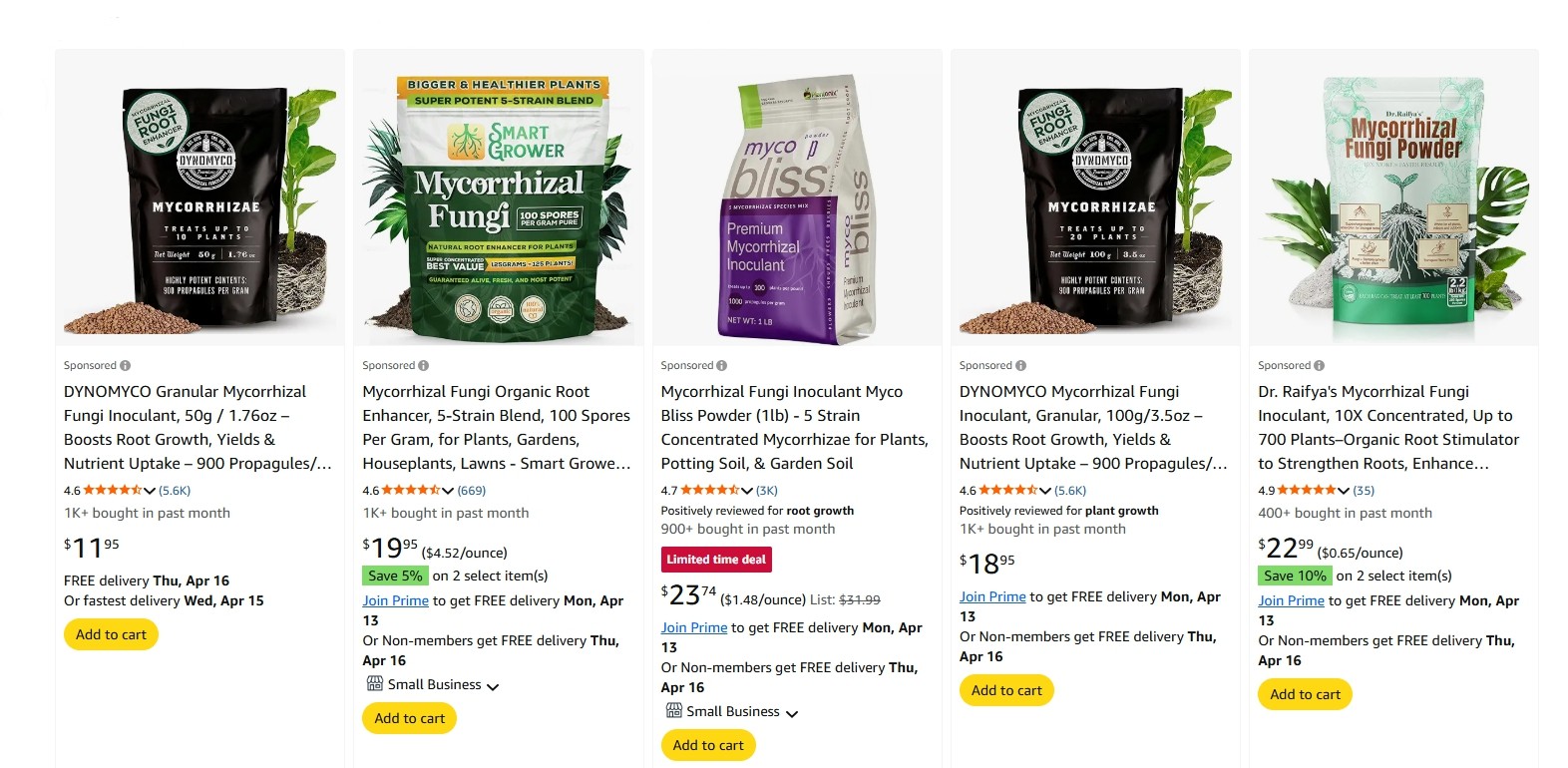Click Sponsored info icon on Myco Bliss listing
The image size is (1568, 768).
click(721, 366)
